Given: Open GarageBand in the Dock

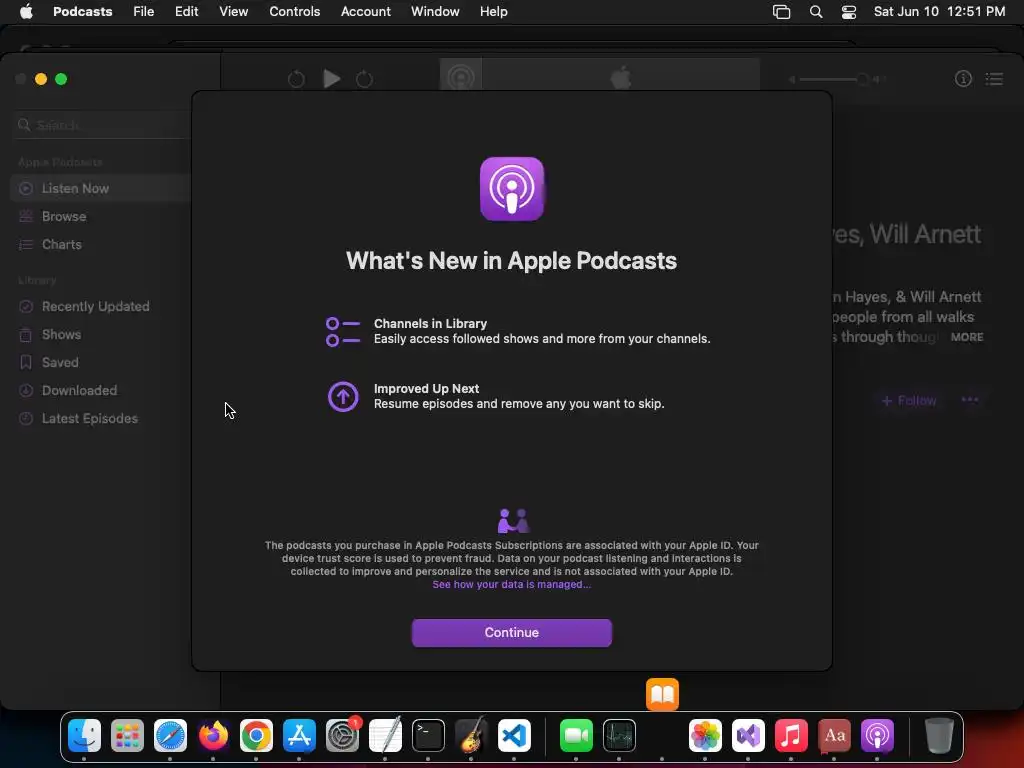Looking at the screenshot, I should [472, 736].
